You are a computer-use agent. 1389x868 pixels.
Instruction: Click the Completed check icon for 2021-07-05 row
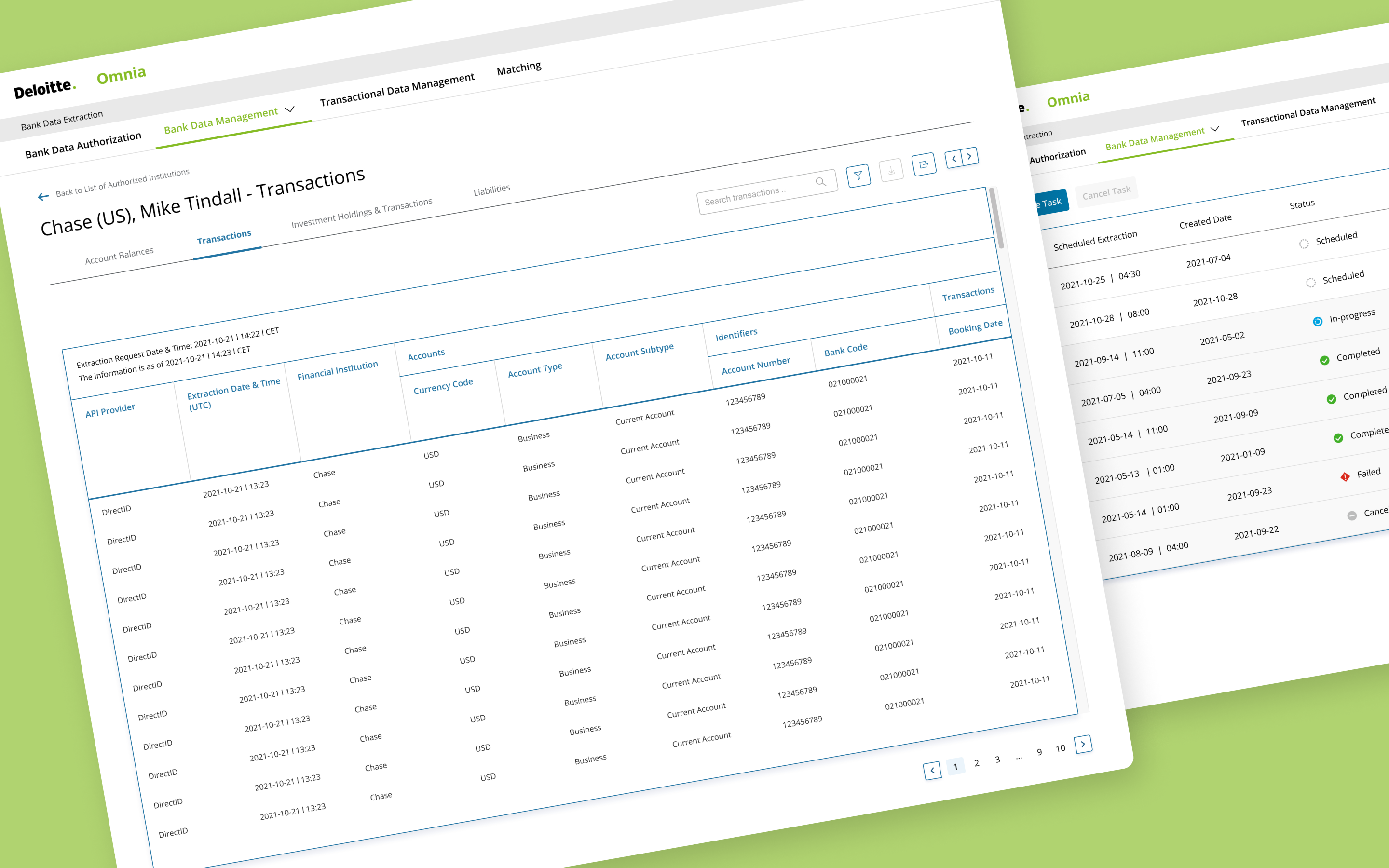[x=1325, y=360]
